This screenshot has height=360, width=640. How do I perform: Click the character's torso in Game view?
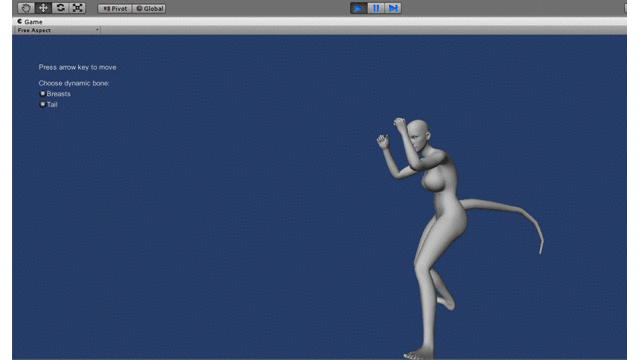pos(442,192)
